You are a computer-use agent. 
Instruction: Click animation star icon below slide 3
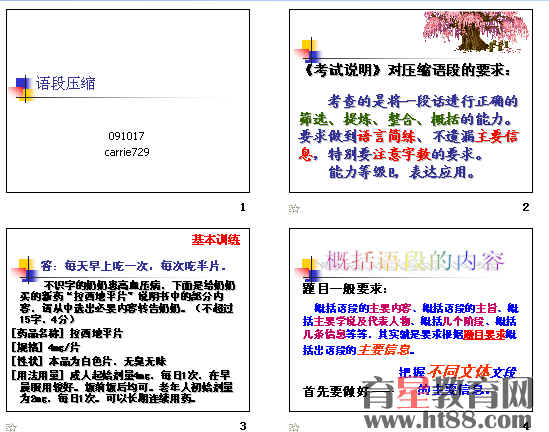click(x=11, y=427)
